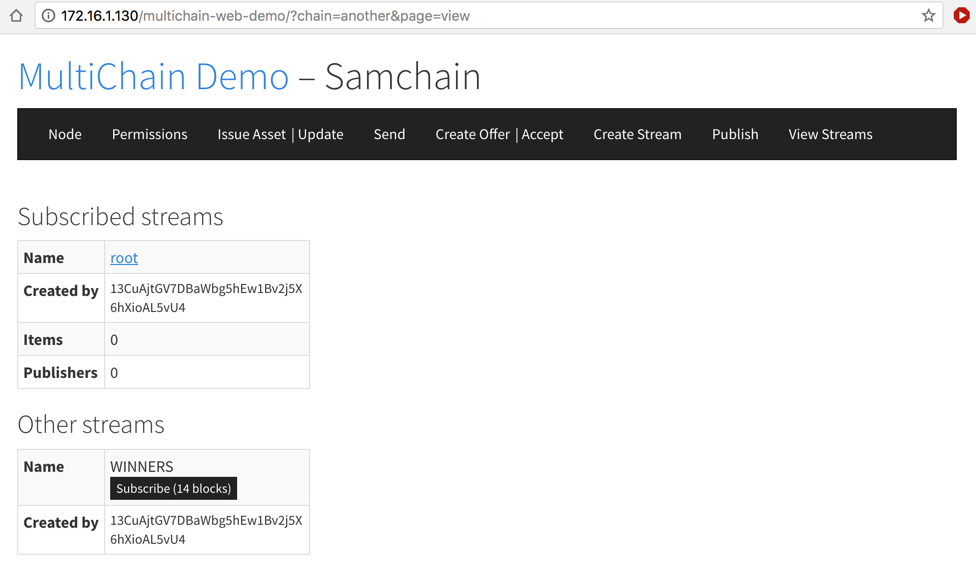
Task: Click the Items row label
Action: [43, 340]
